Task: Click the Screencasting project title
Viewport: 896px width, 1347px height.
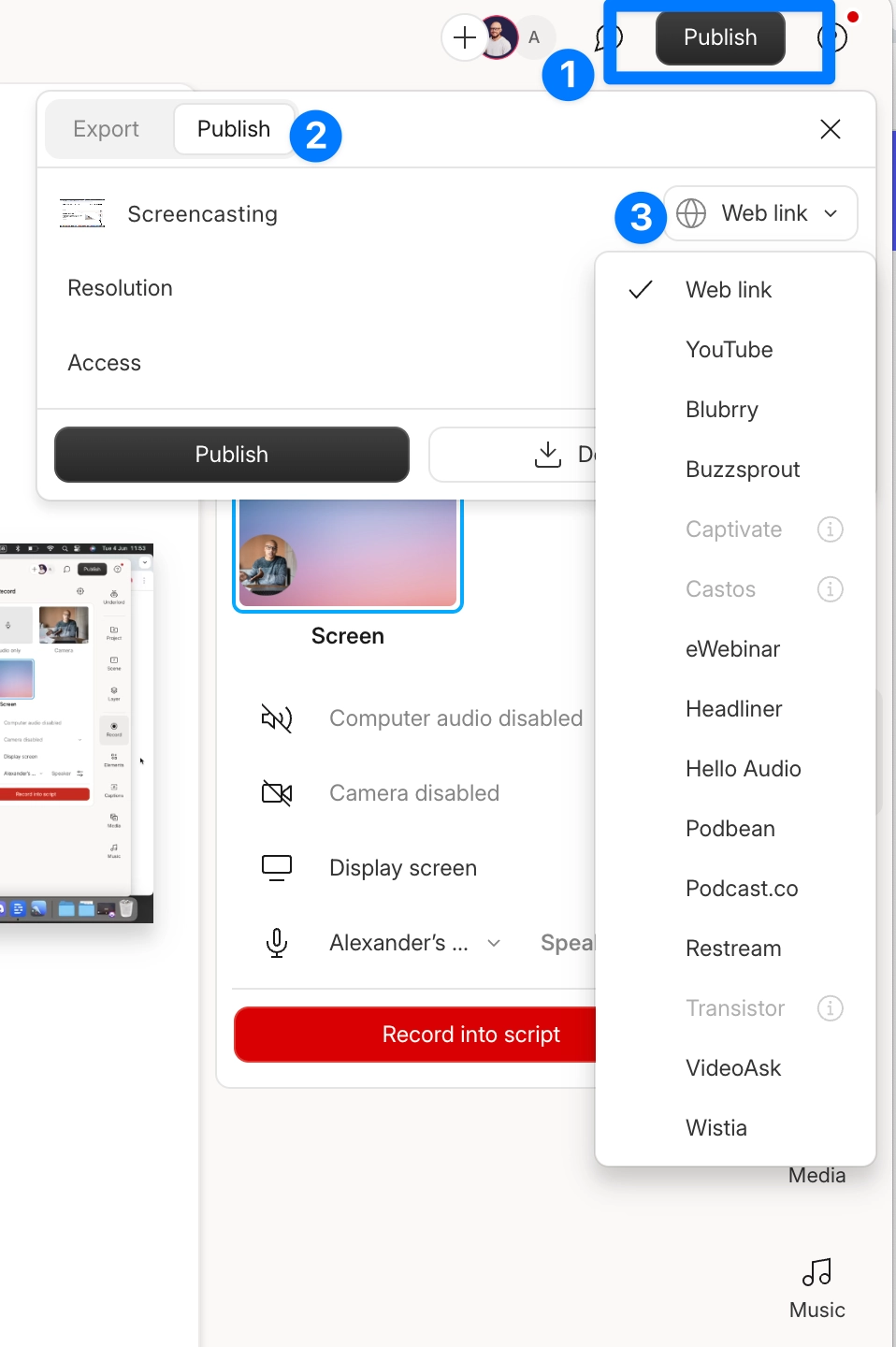Action: tap(203, 214)
